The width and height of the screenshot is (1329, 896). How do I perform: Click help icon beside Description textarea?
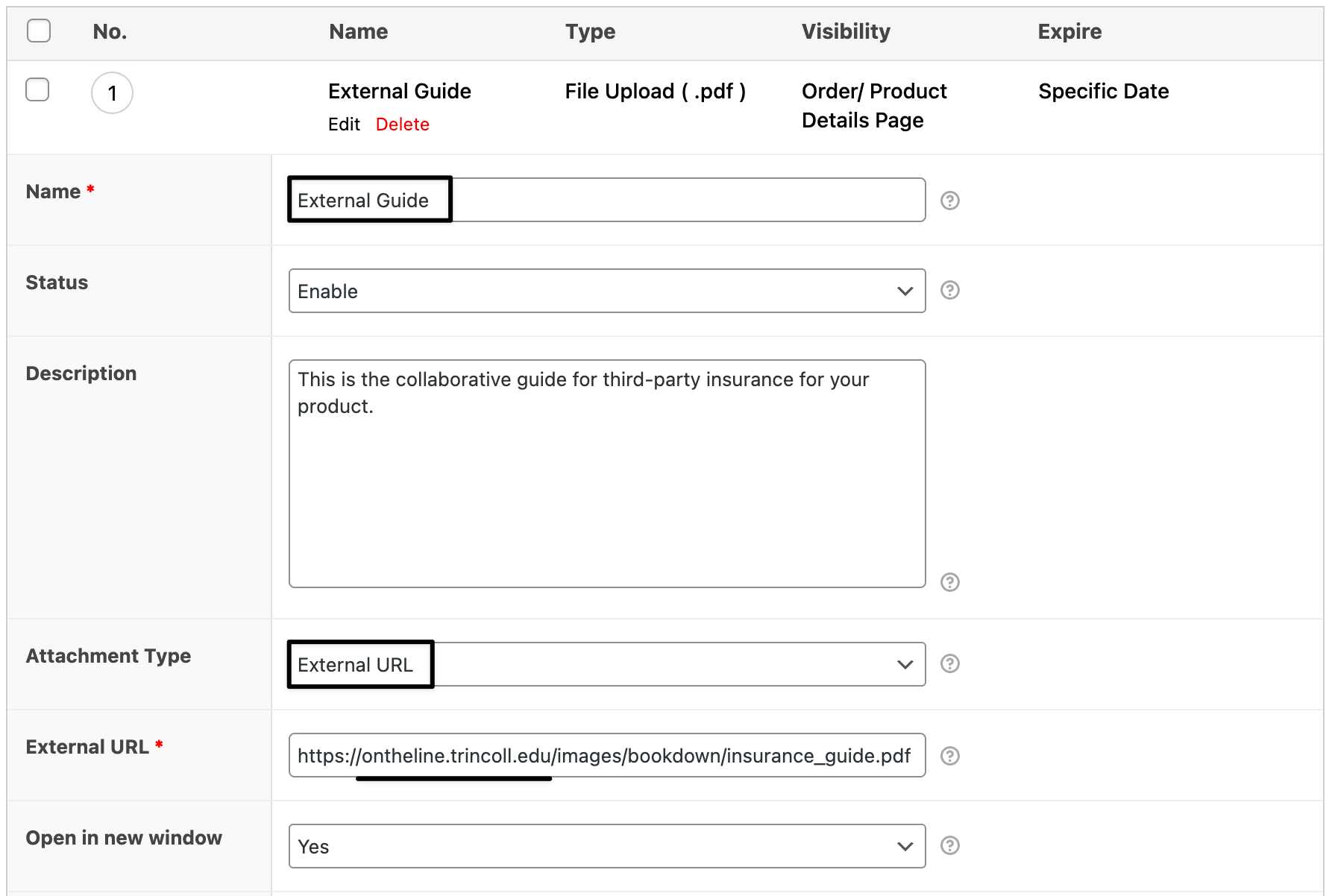pyautogui.click(x=949, y=582)
